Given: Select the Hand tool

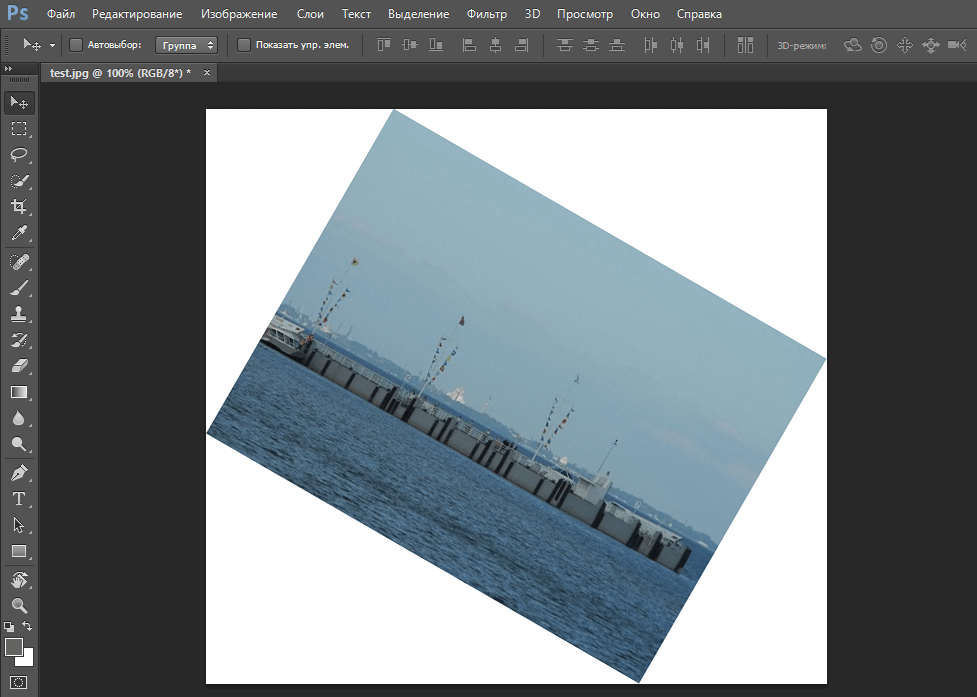Looking at the screenshot, I should (19, 580).
